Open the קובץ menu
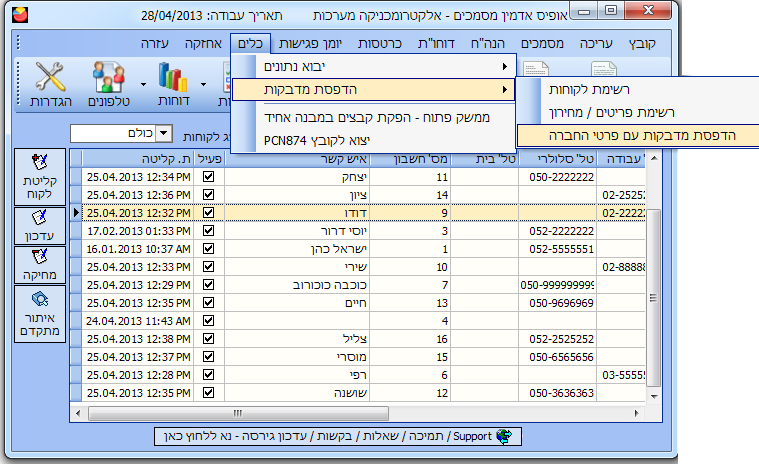This screenshot has height=464, width=759. pyautogui.click(x=642, y=44)
